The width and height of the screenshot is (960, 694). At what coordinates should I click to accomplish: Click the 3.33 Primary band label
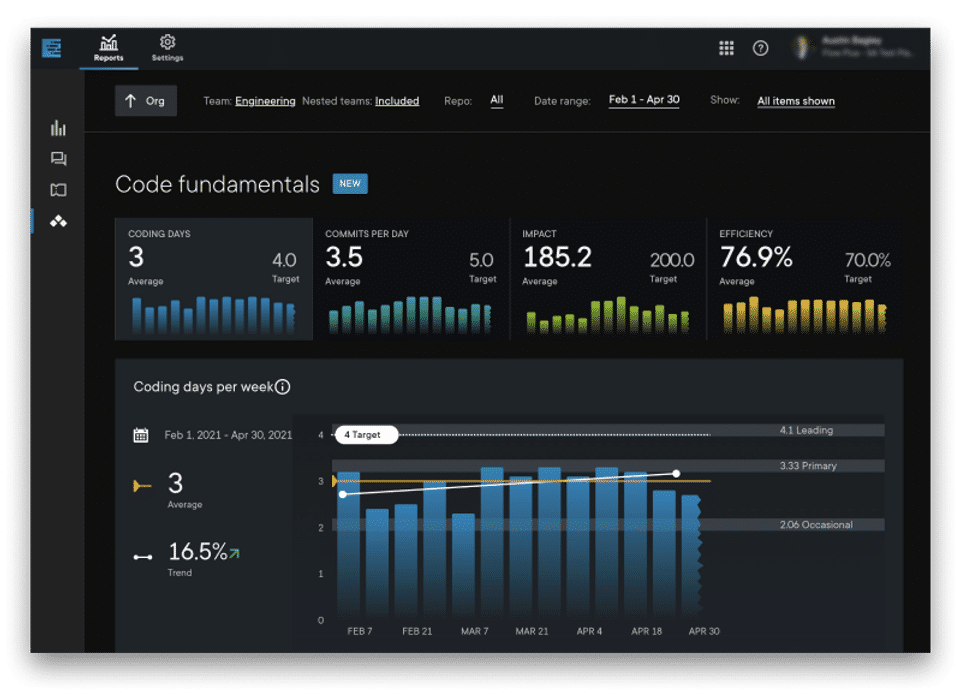(808, 466)
